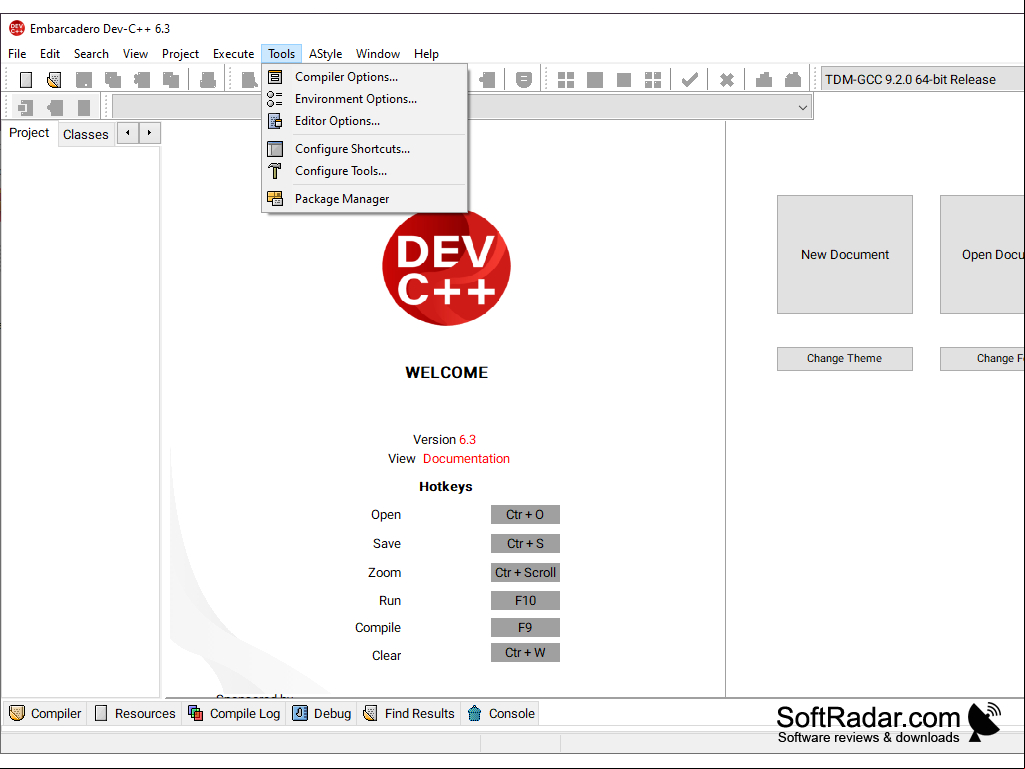Click the Ctr + Scroll hotkey box
This screenshot has width=1025, height=769.
[525, 572]
